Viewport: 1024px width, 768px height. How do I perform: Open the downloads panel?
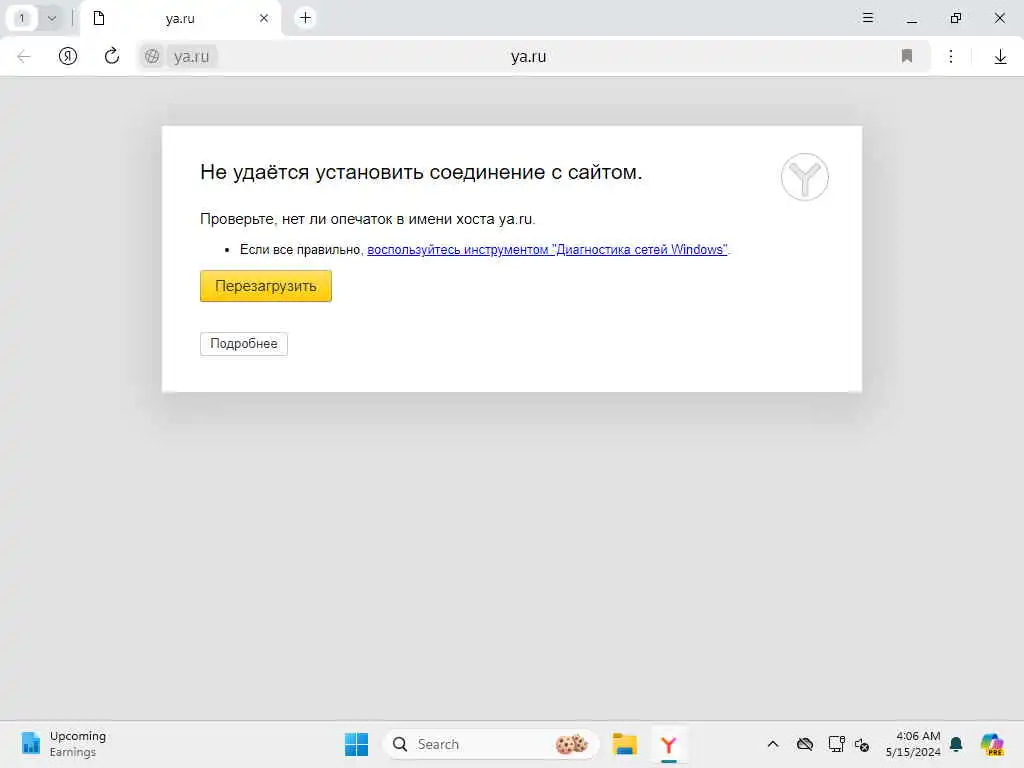(1000, 57)
